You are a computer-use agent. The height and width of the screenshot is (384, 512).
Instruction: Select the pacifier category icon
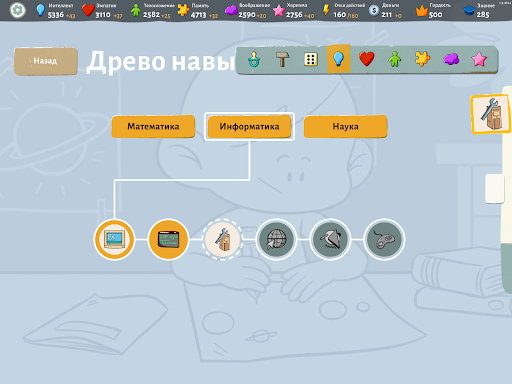(254, 60)
